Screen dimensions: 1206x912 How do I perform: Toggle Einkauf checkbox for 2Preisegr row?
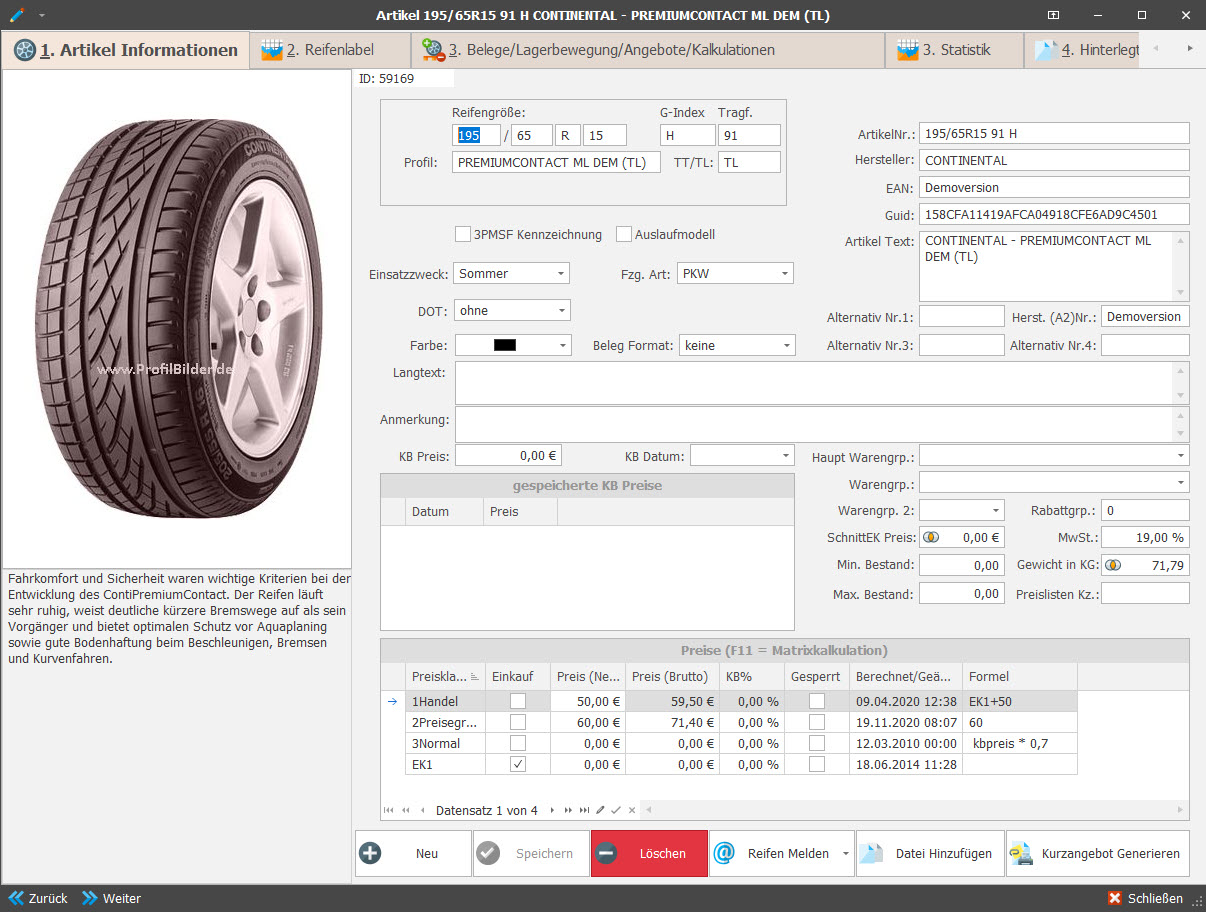click(x=518, y=722)
